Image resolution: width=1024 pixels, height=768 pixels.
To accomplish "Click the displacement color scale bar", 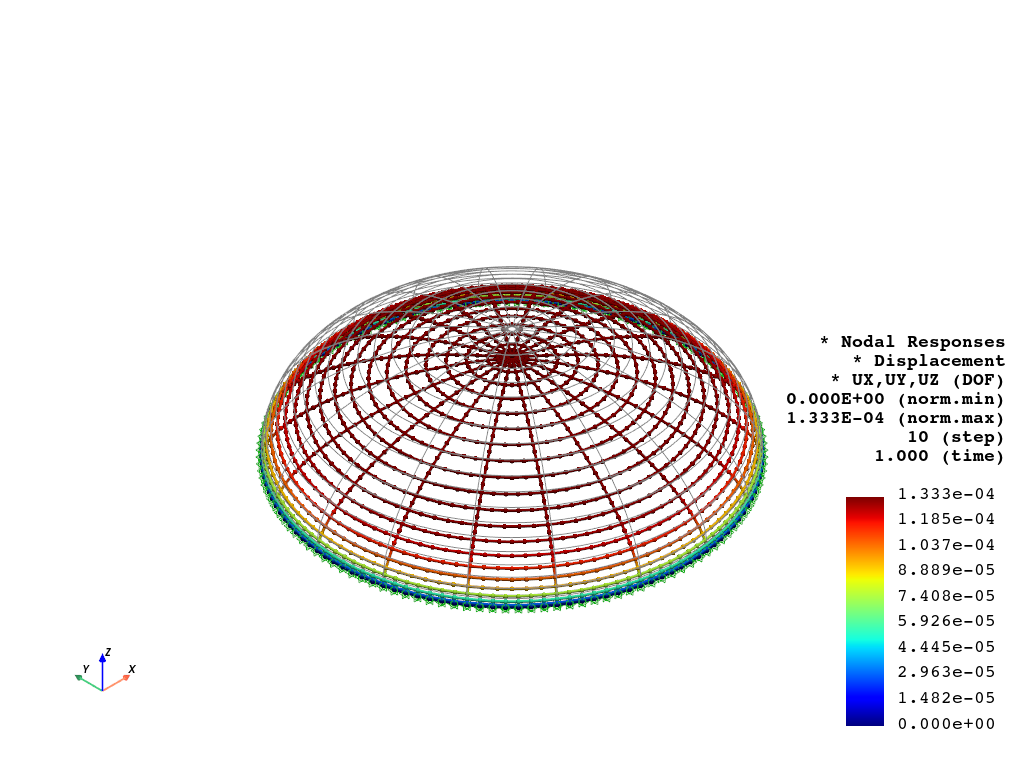I will tap(865, 611).
